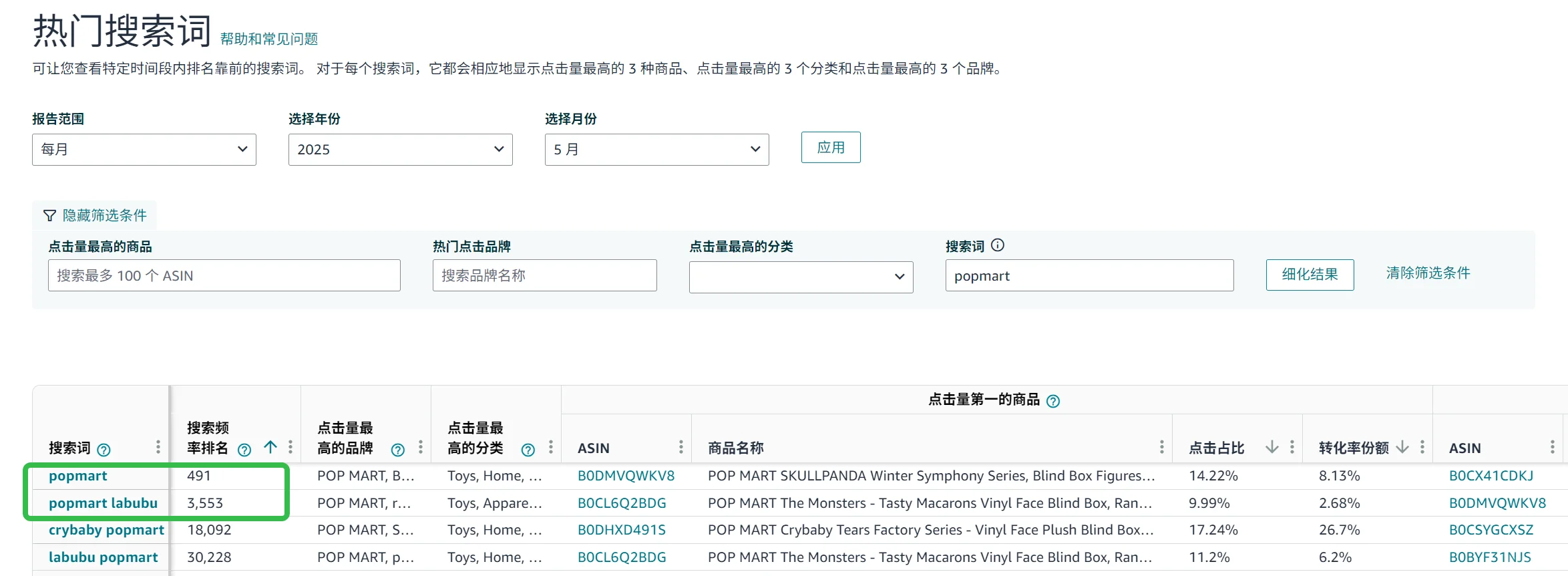The image size is (1568, 576).
Task: Click help icon beside 点击量第一的商品 heading
Action: (1053, 401)
